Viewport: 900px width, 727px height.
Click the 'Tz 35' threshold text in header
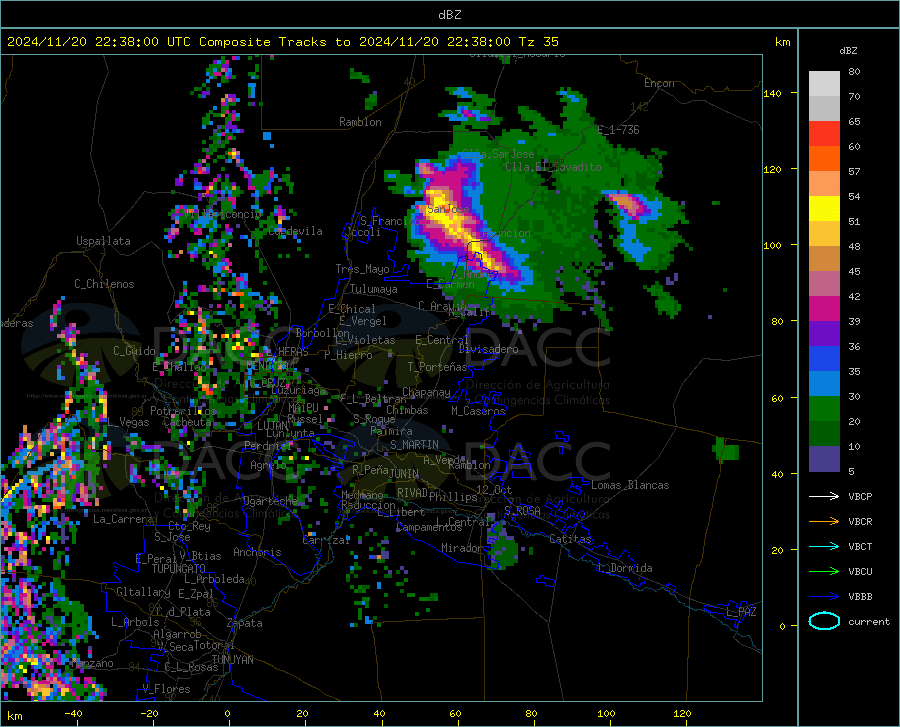(x=538, y=42)
